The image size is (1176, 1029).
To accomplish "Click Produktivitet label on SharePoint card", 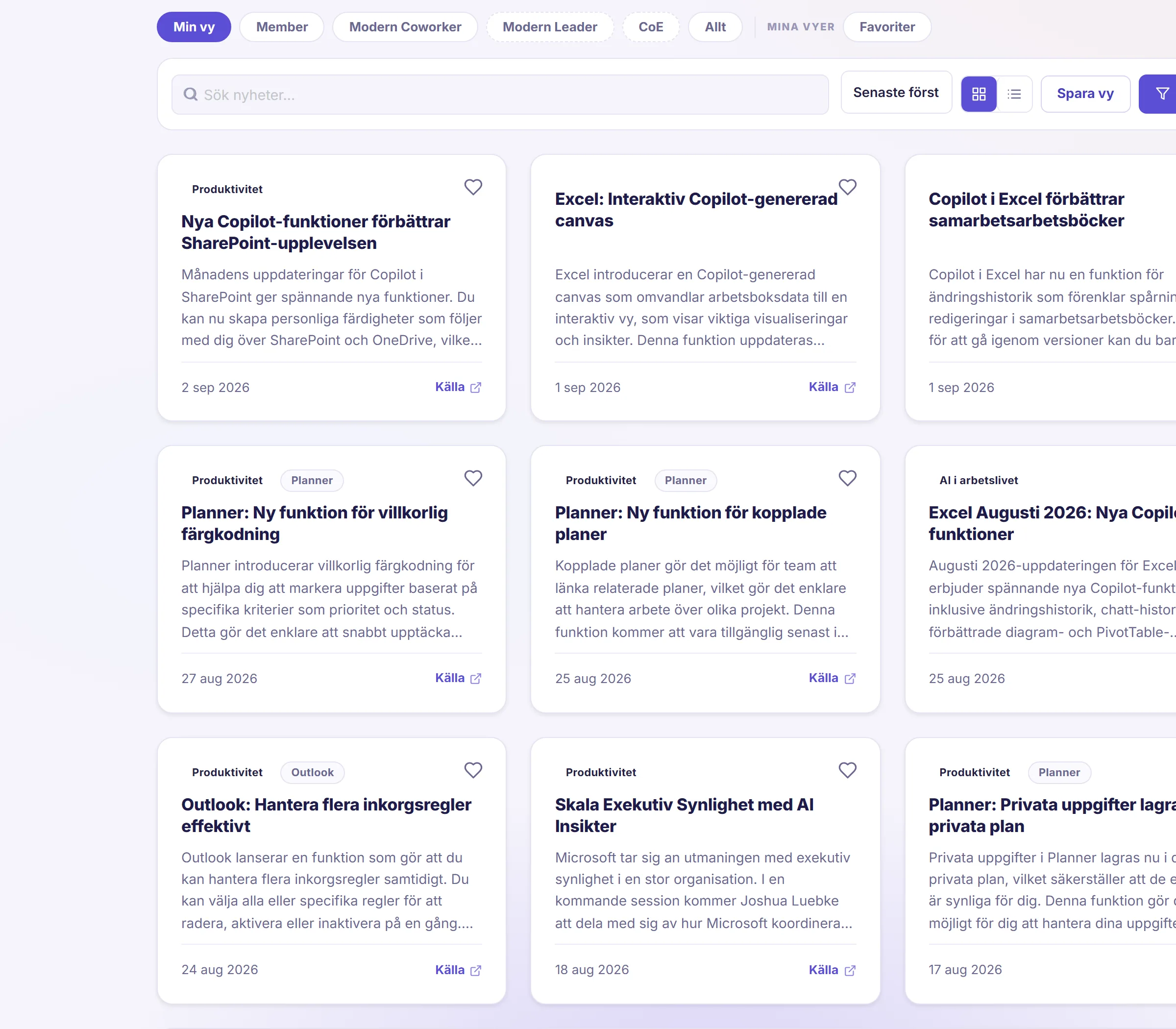I will [x=227, y=190].
